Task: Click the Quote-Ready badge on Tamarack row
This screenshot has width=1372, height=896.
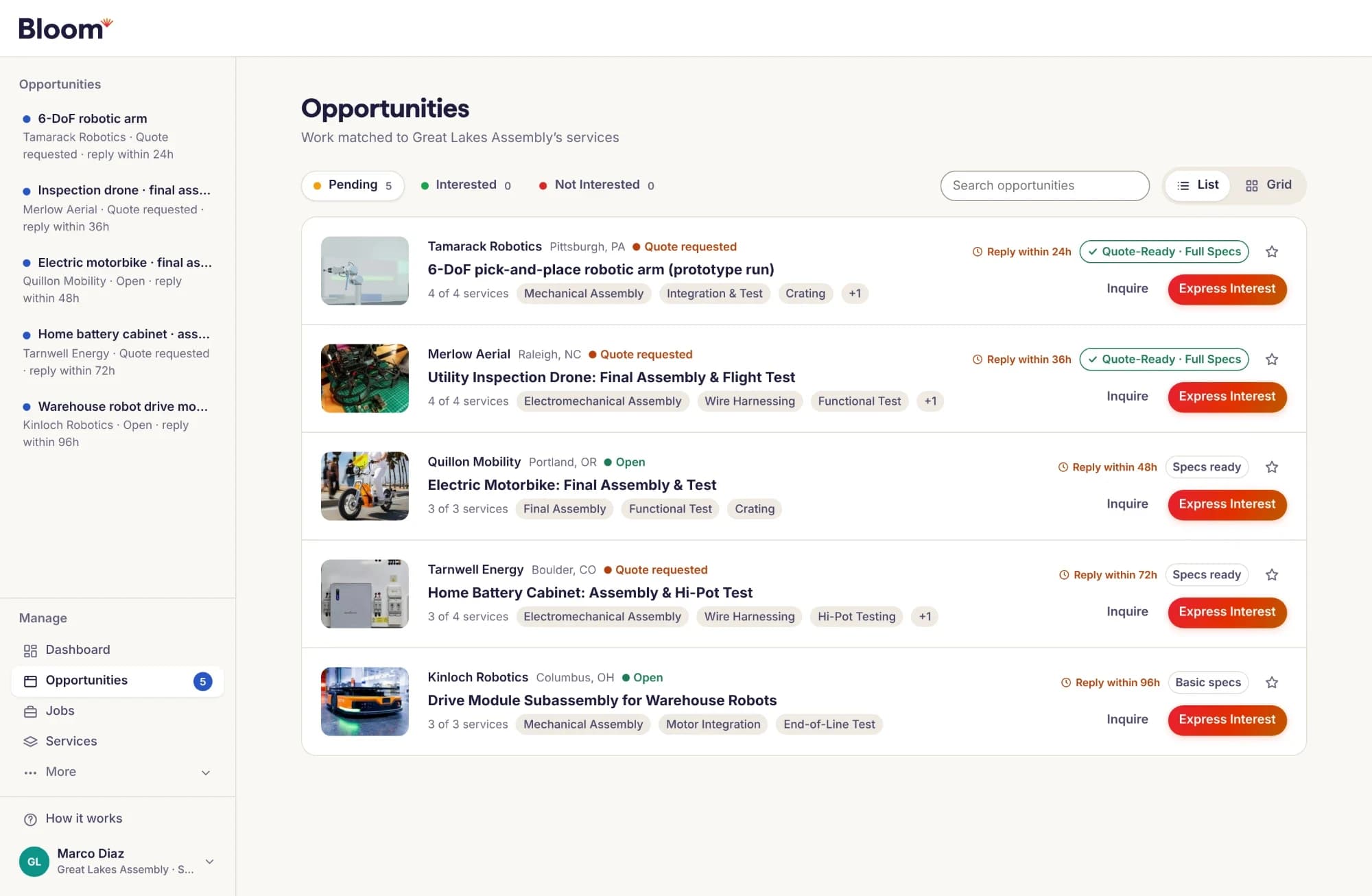Action: click(1164, 252)
